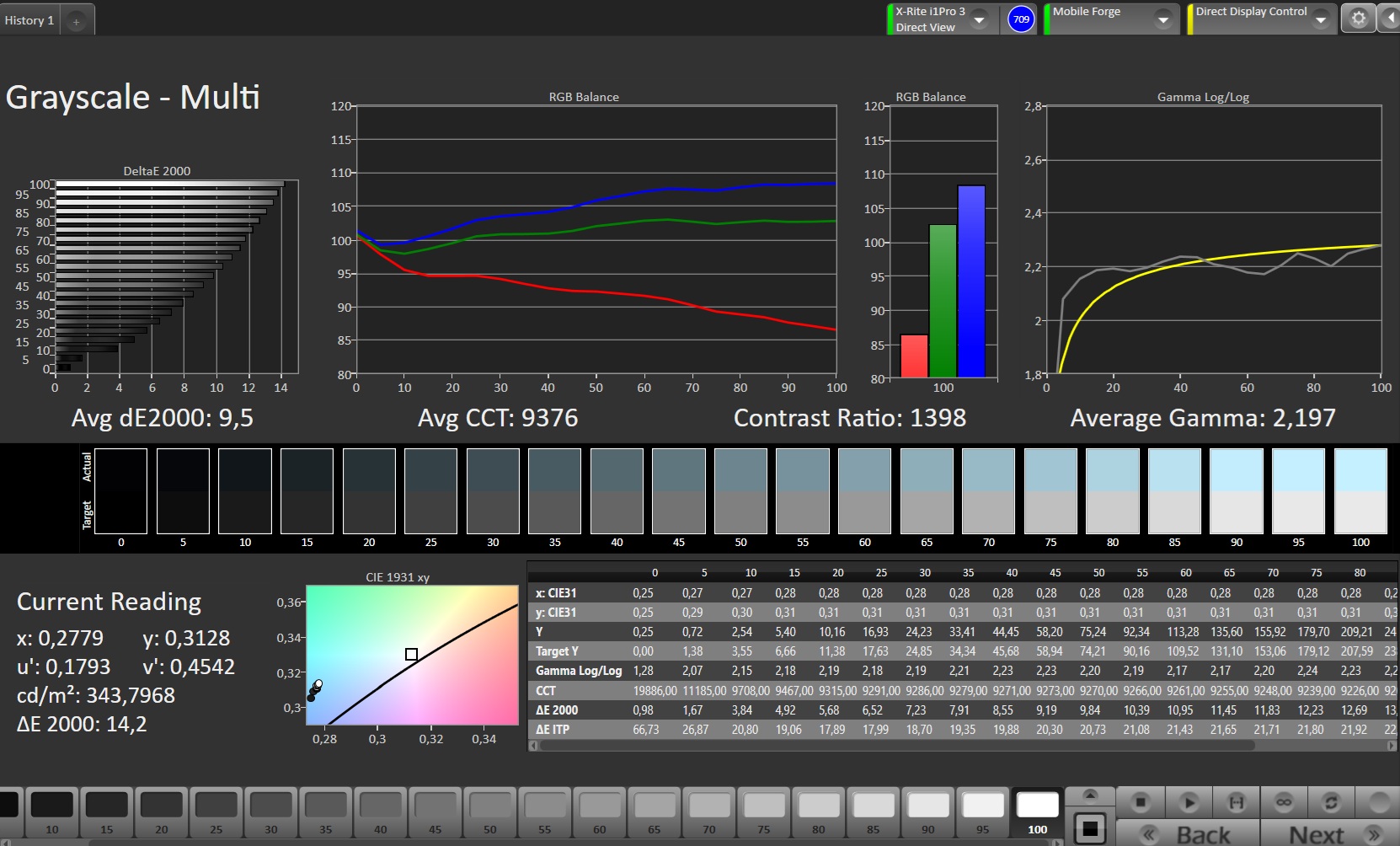Select the 35 percent gray patch button
The image size is (1400, 846).
tap(326, 813)
